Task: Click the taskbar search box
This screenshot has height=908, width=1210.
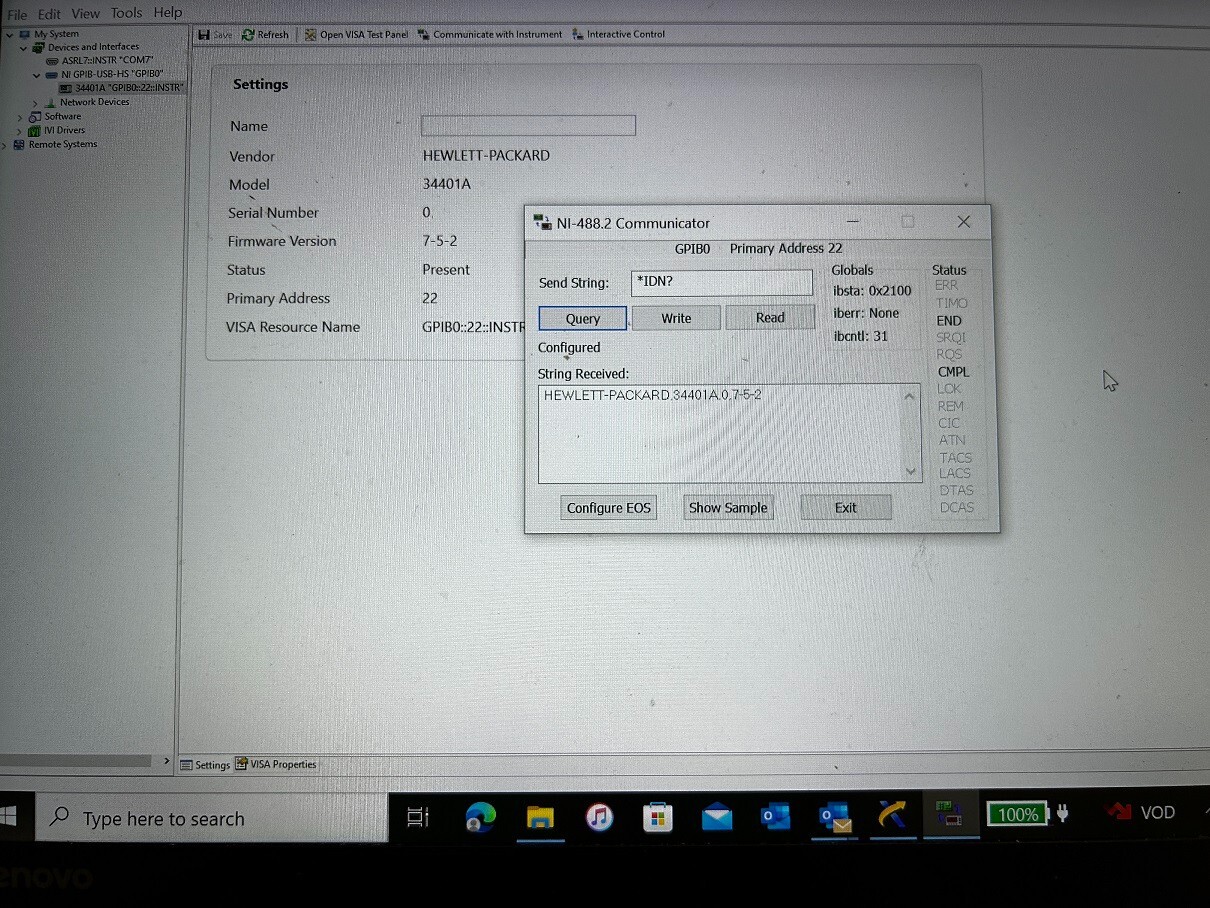Action: 212,819
